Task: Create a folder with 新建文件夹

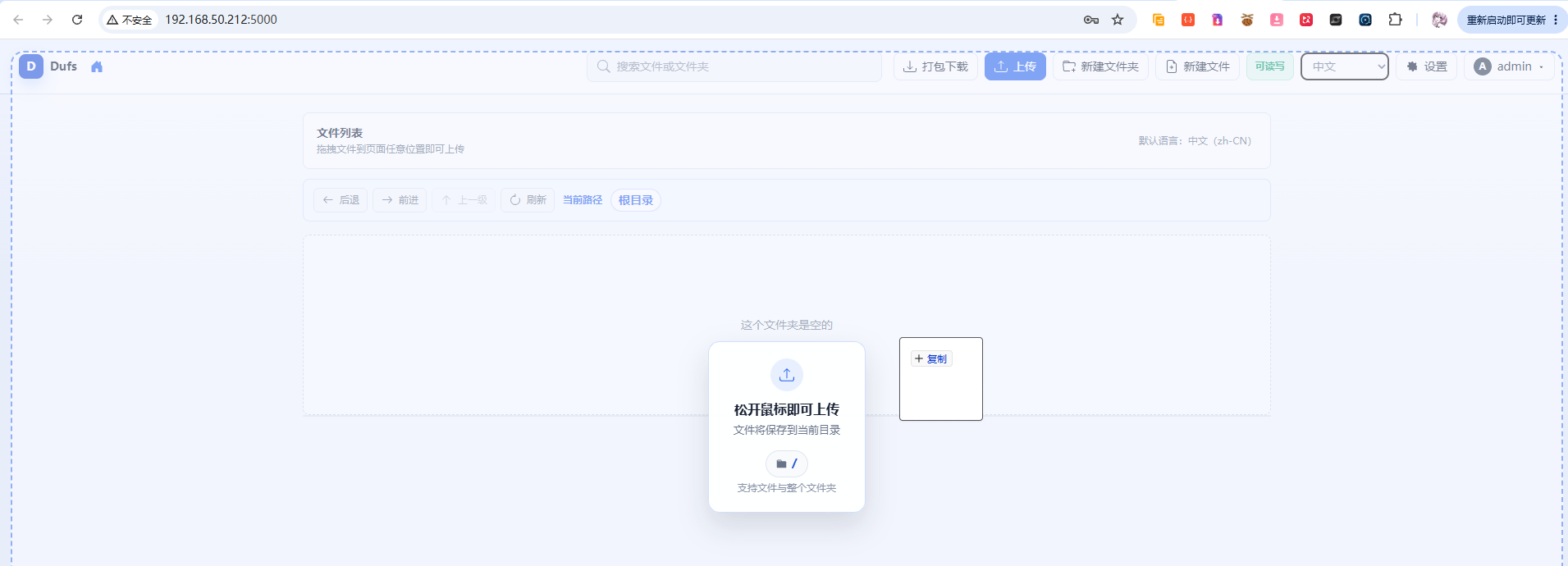Action: [1100, 66]
